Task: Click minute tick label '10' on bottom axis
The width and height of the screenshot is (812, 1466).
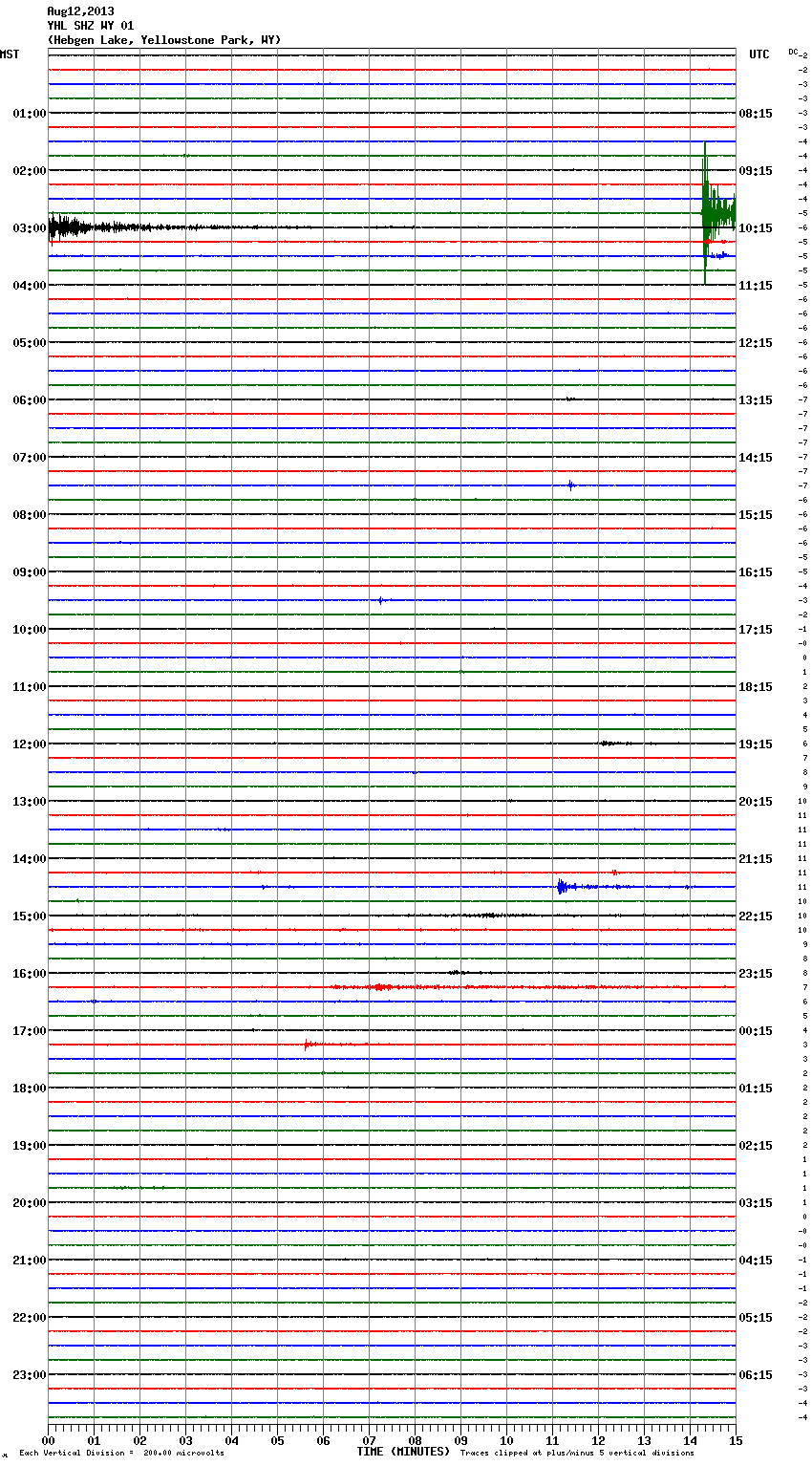Action: (x=506, y=1440)
